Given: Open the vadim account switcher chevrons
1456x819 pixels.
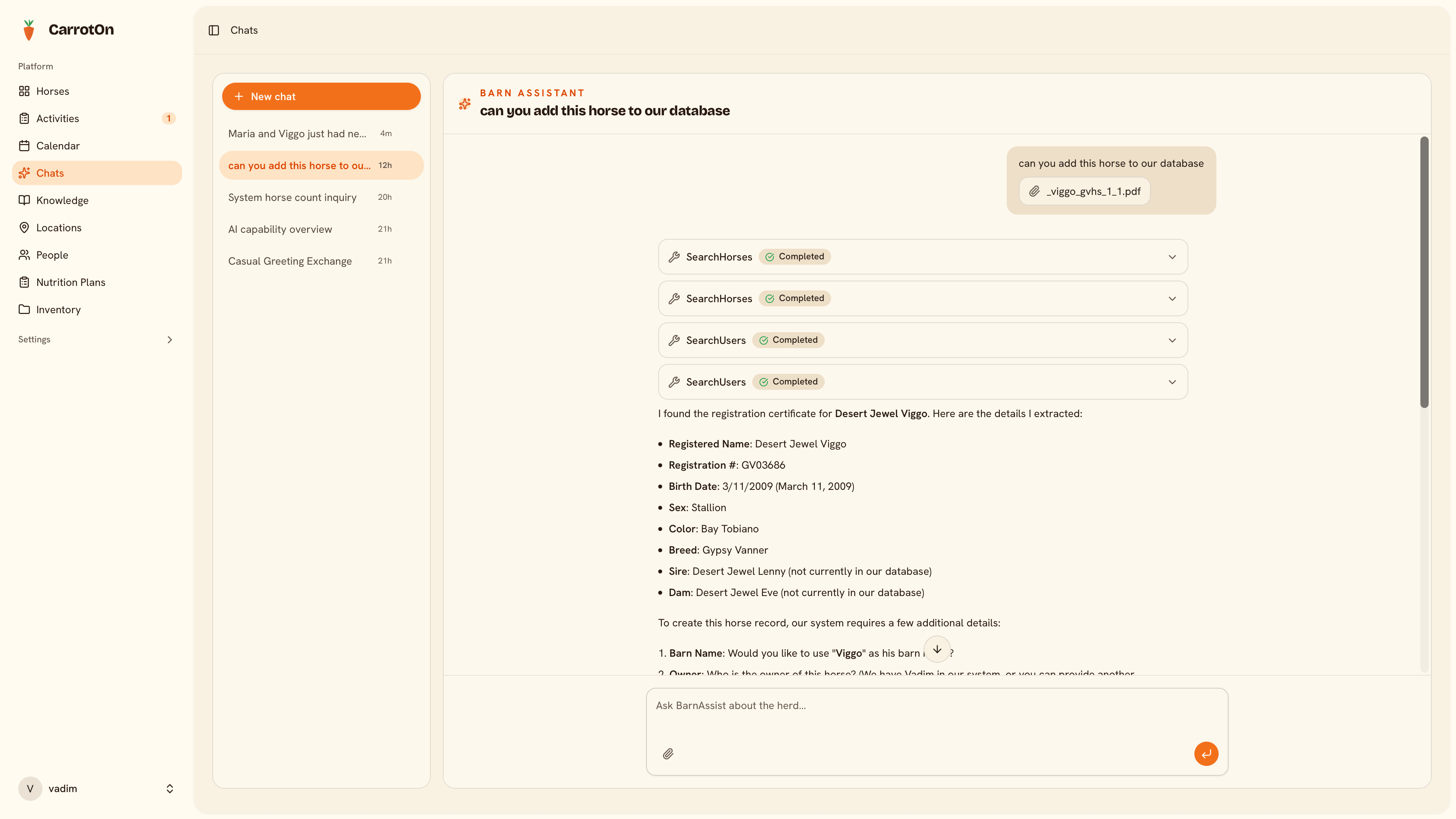Looking at the screenshot, I should 169,789.
